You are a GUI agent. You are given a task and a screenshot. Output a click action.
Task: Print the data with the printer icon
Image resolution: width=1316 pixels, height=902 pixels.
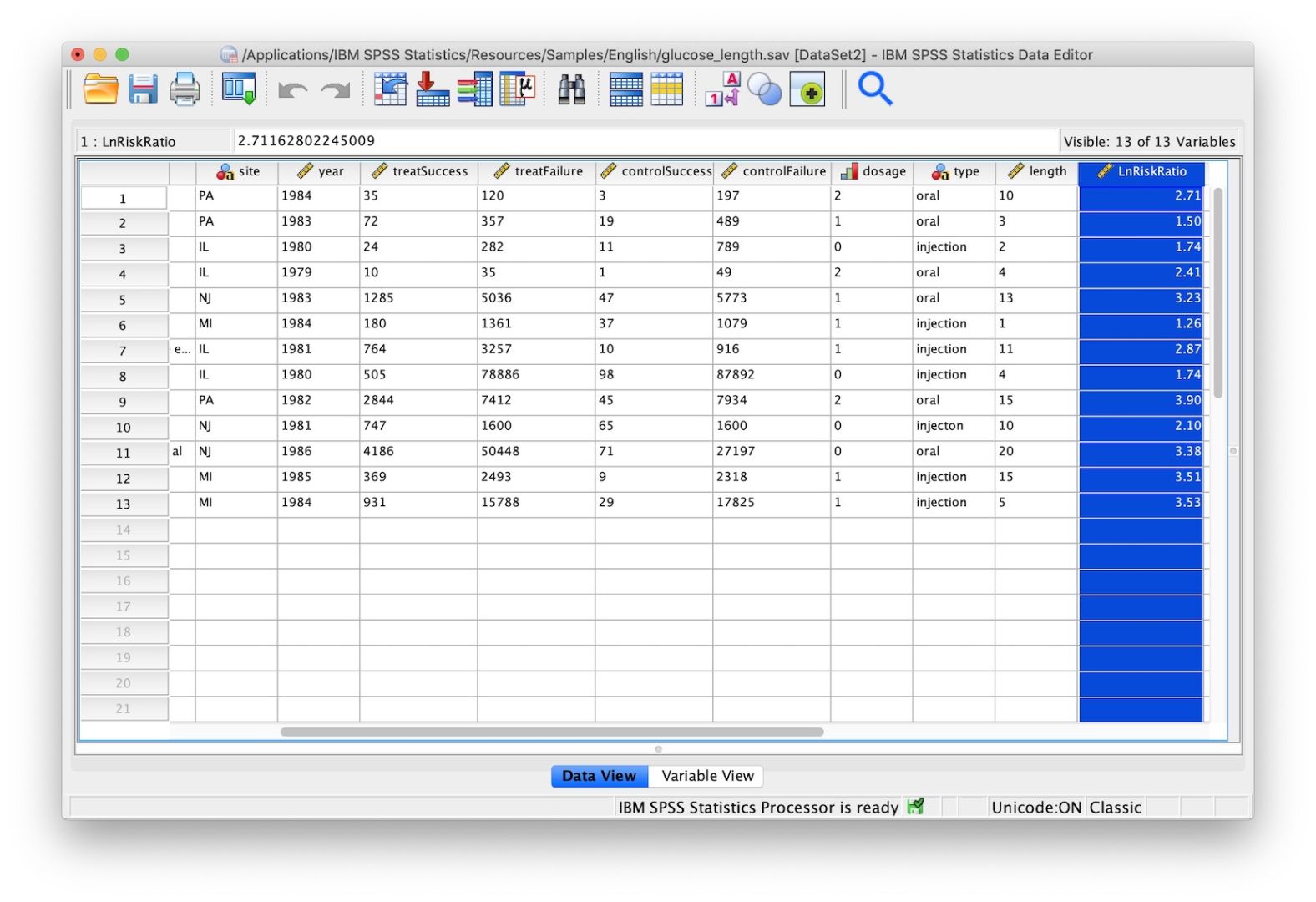click(x=185, y=89)
